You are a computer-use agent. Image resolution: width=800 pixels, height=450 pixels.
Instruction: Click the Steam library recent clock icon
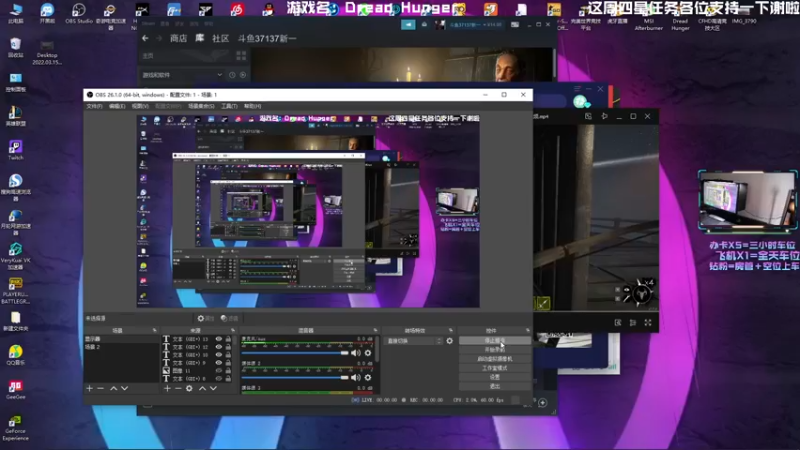[x=232, y=75]
